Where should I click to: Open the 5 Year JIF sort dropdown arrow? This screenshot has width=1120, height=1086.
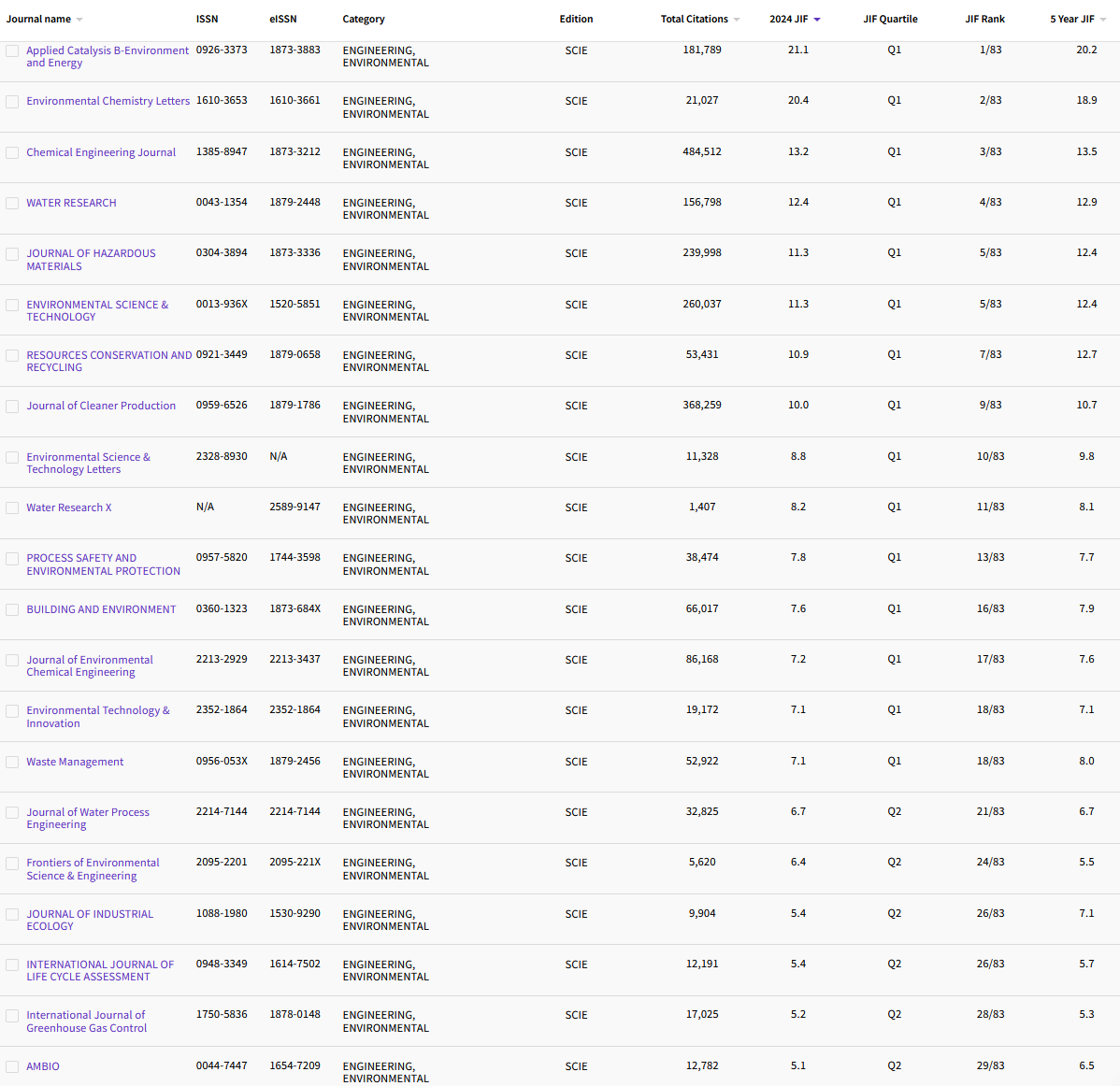(x=1105, y=18)
